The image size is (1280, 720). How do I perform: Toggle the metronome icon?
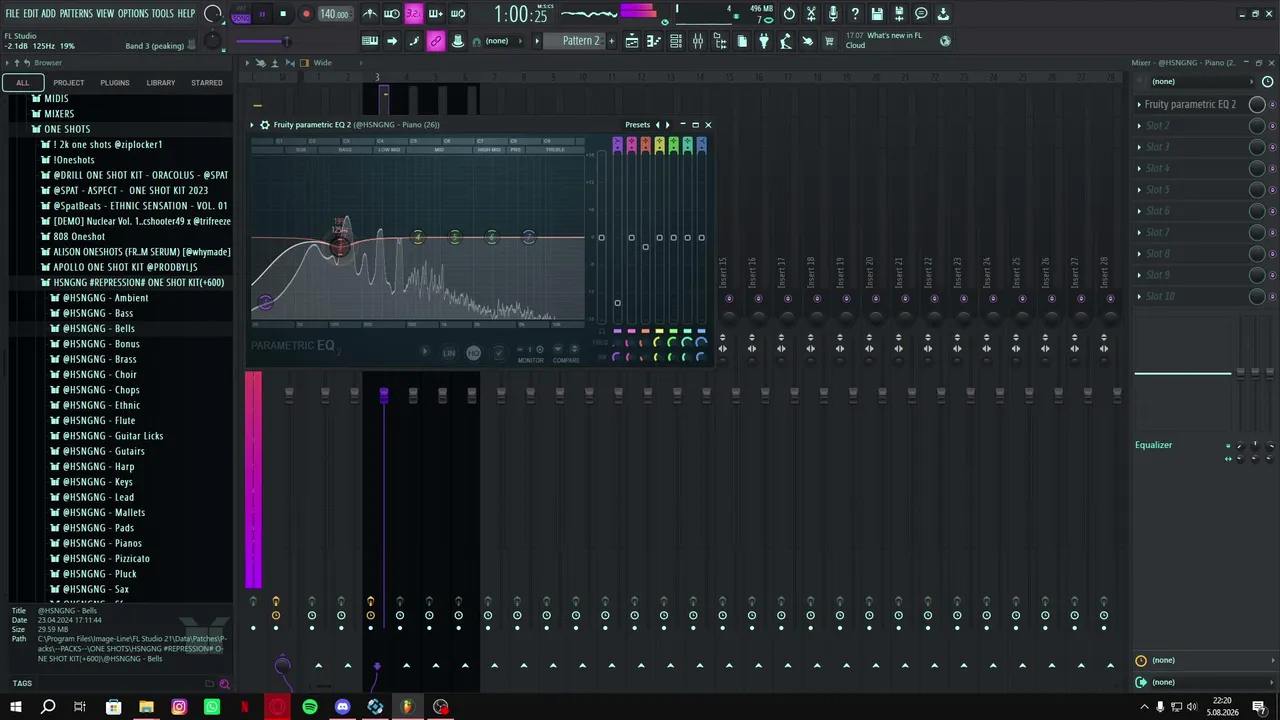coord(370,14)
